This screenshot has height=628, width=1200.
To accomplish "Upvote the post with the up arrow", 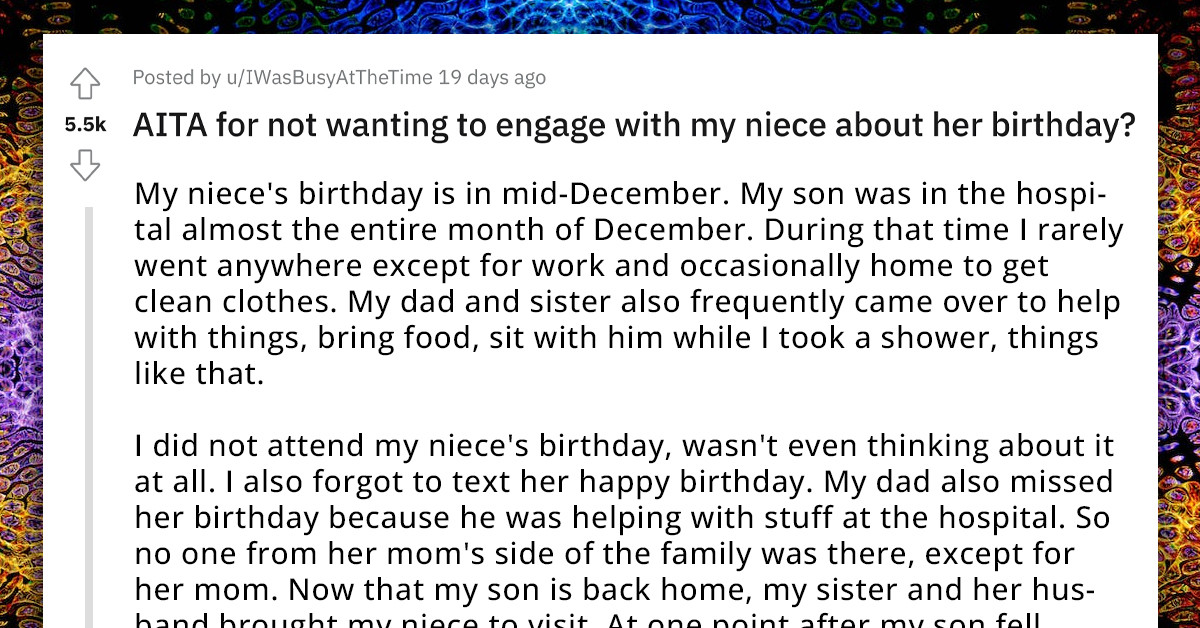I will point(85,85).
